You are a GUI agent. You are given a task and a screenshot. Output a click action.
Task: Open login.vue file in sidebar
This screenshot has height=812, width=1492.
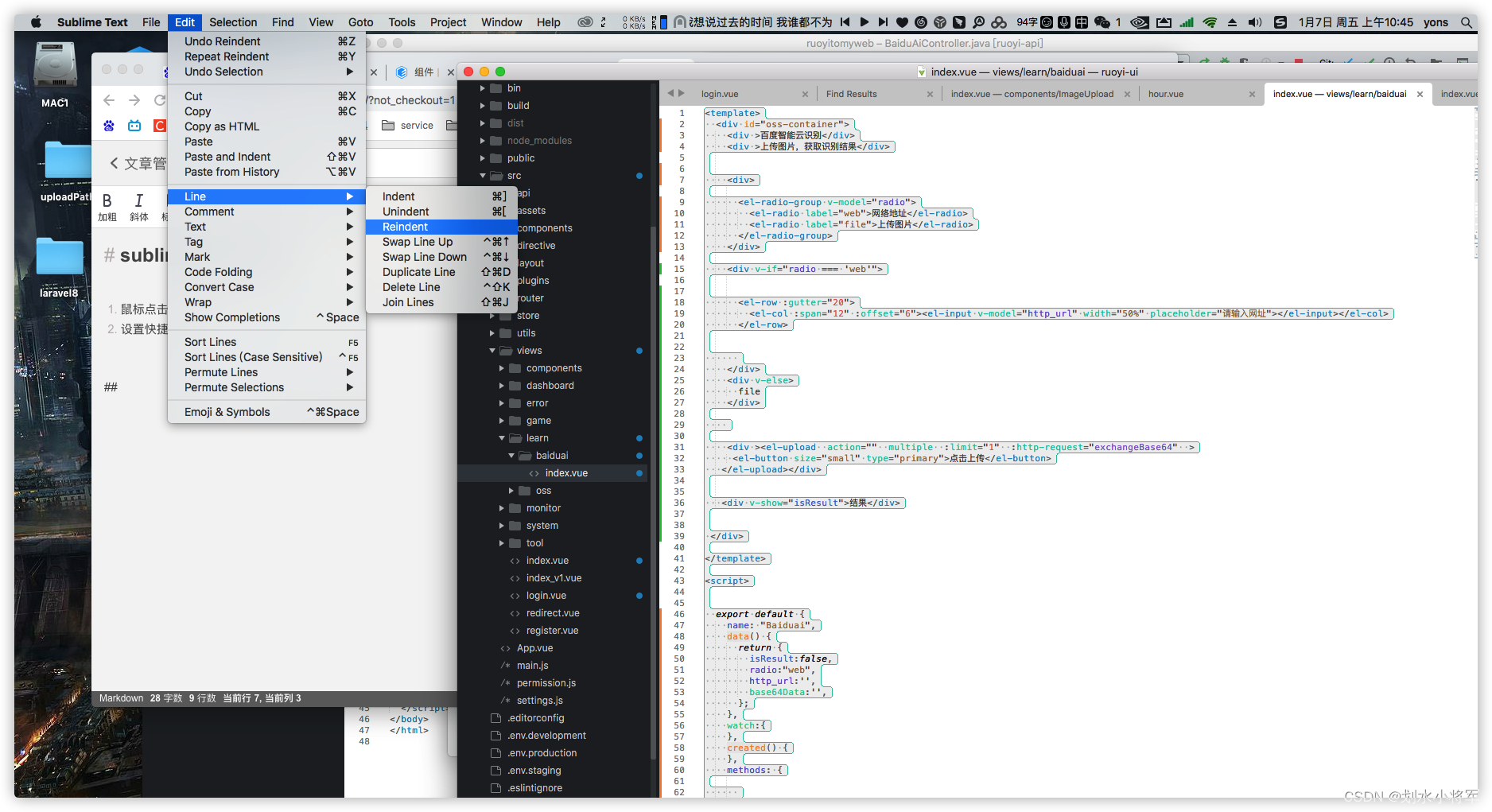tap(546, 596)
